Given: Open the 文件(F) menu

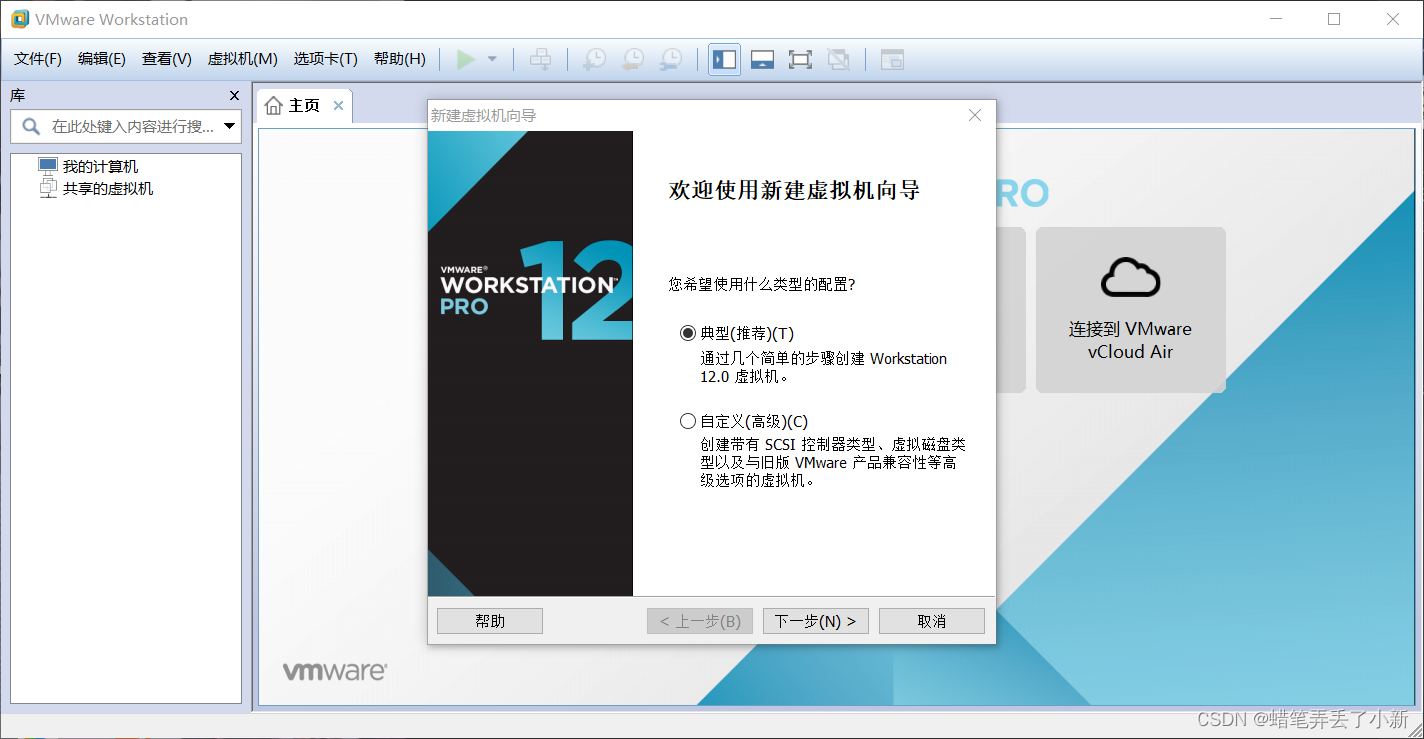Looking at the screenshot, I should coord(38,59).
